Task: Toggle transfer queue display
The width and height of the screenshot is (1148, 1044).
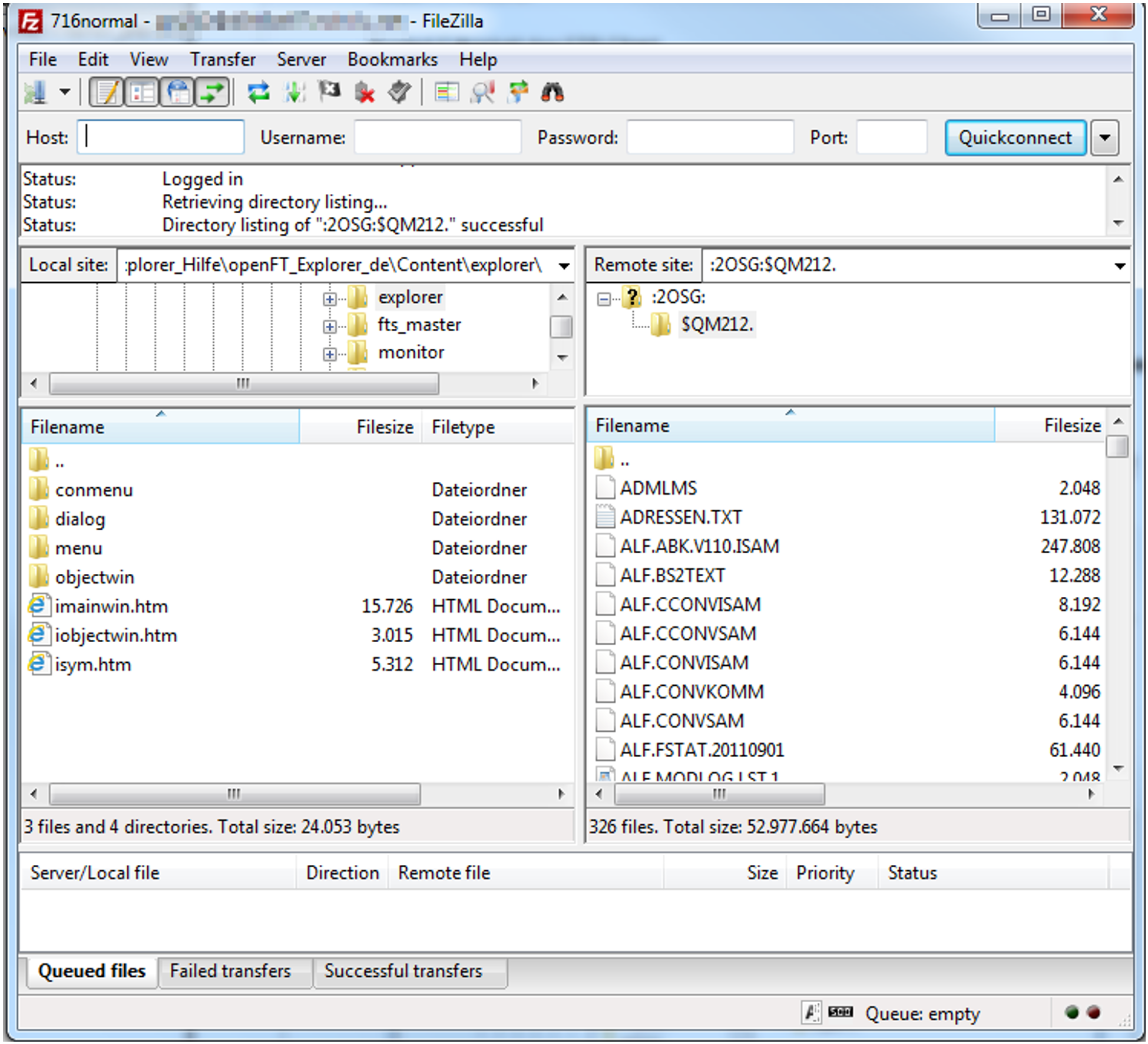Action: [212, 92]
